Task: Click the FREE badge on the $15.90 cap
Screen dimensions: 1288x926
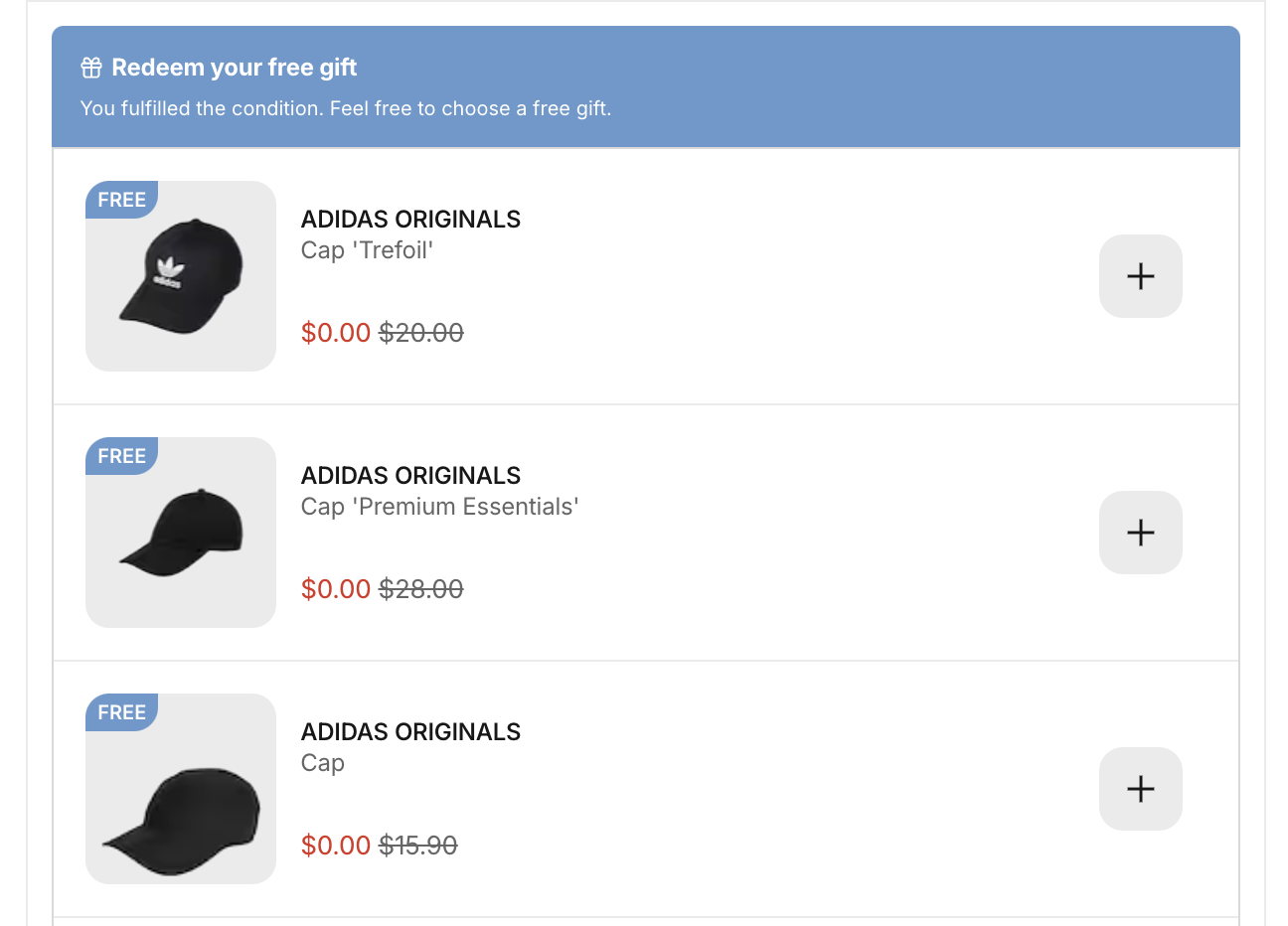Action: [121, 712]
